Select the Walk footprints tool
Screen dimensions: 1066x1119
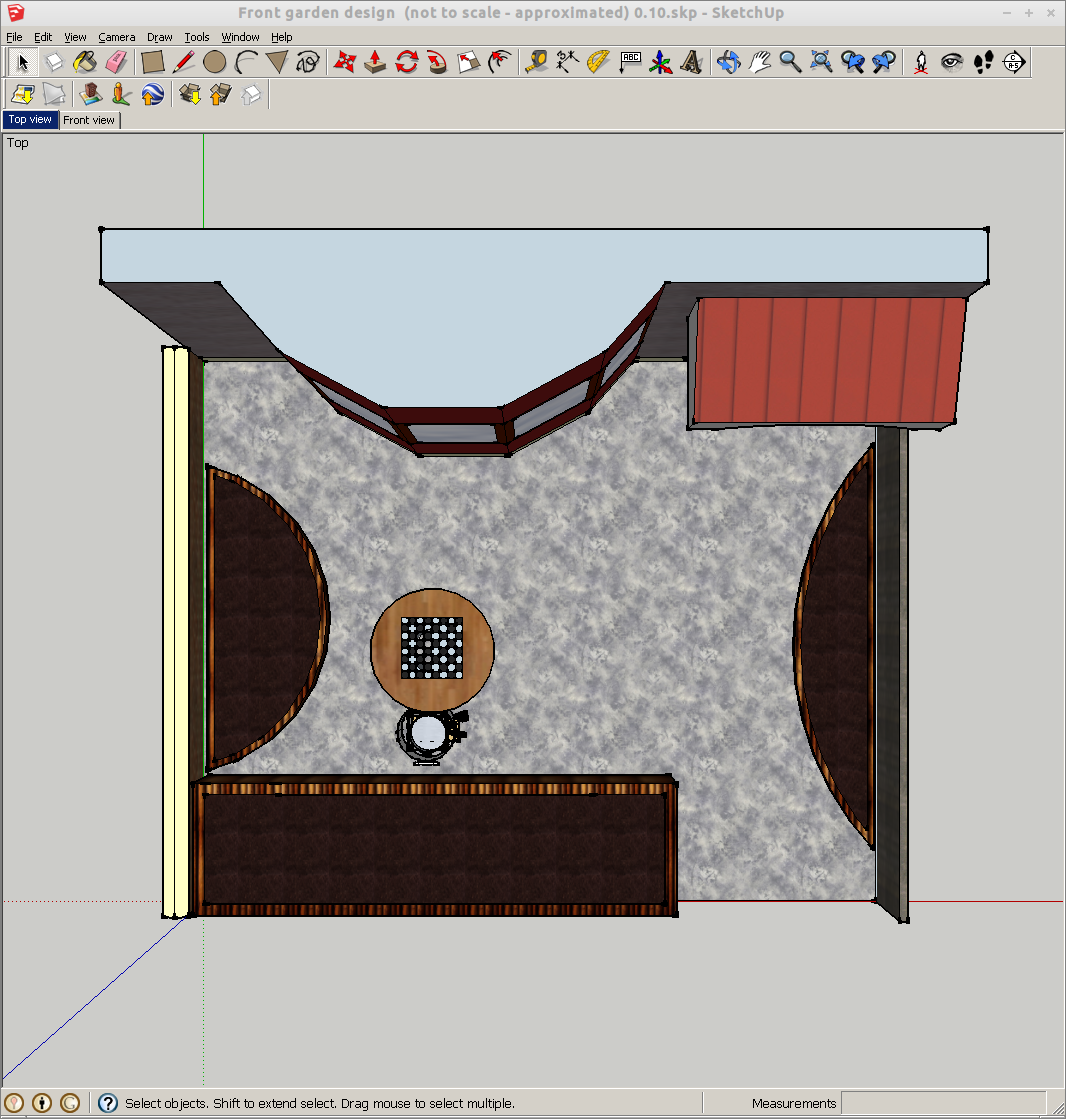pyautogui.click(x=983, y=61)
